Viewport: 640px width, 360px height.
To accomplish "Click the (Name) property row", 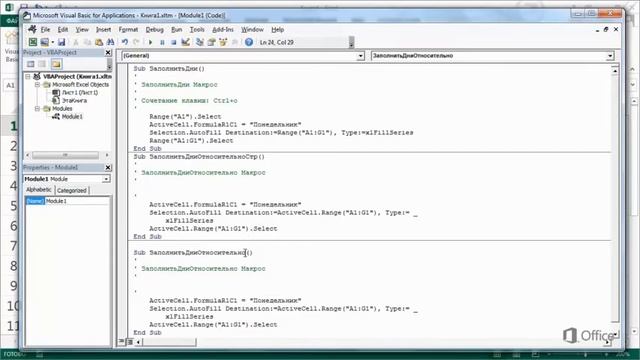I will 35,201.
